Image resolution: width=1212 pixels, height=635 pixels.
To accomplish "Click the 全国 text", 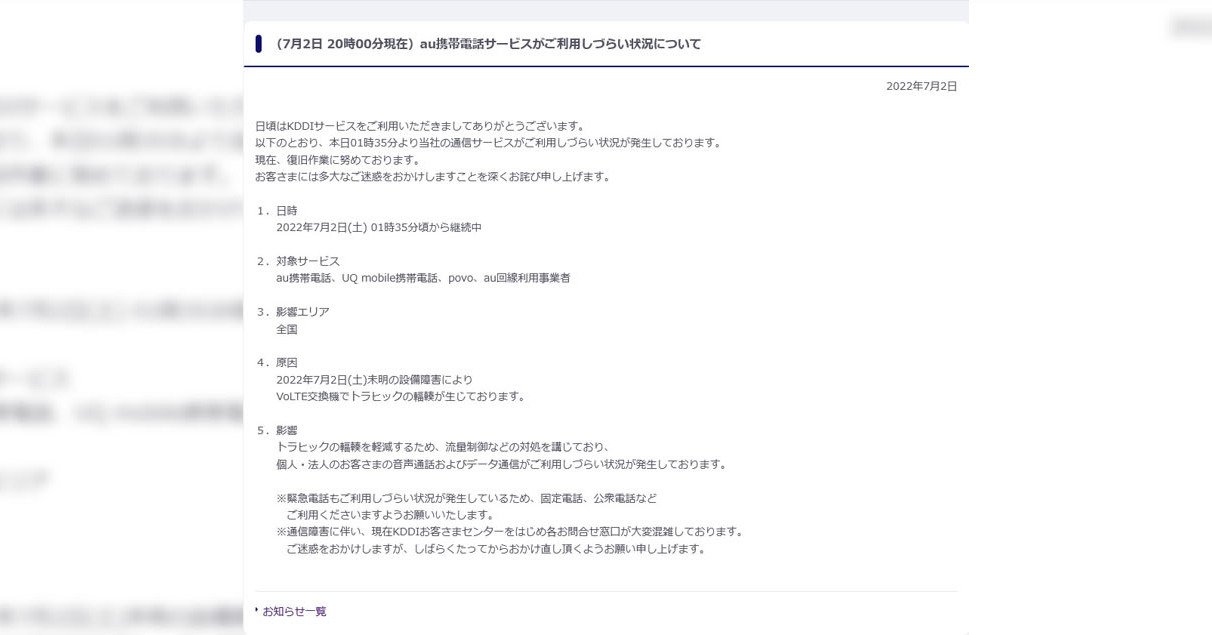I will click(287, 329).
